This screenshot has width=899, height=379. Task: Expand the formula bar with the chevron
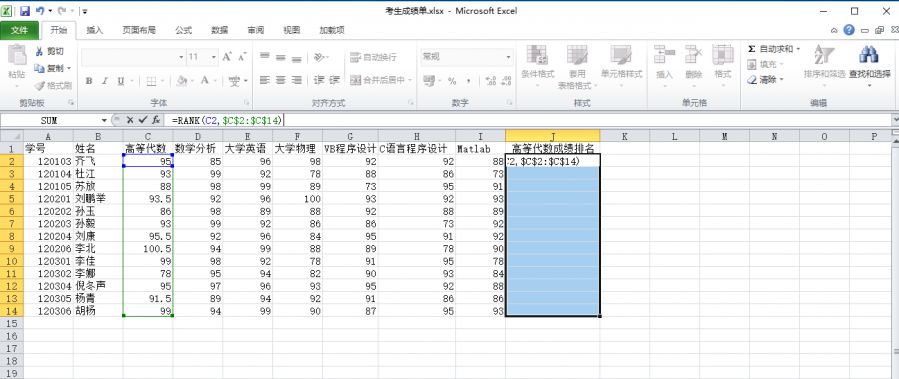(x=895, y=120)
